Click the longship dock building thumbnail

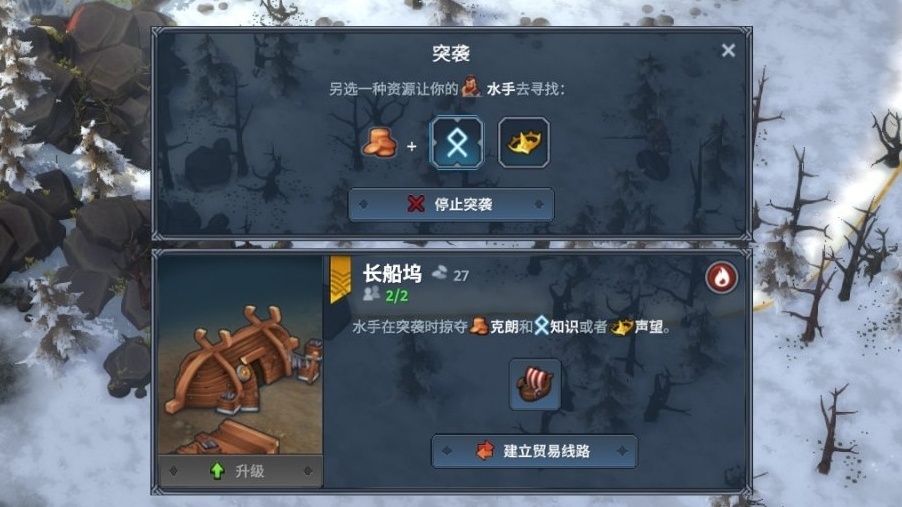pyautogui.click(x=241, y=355)
